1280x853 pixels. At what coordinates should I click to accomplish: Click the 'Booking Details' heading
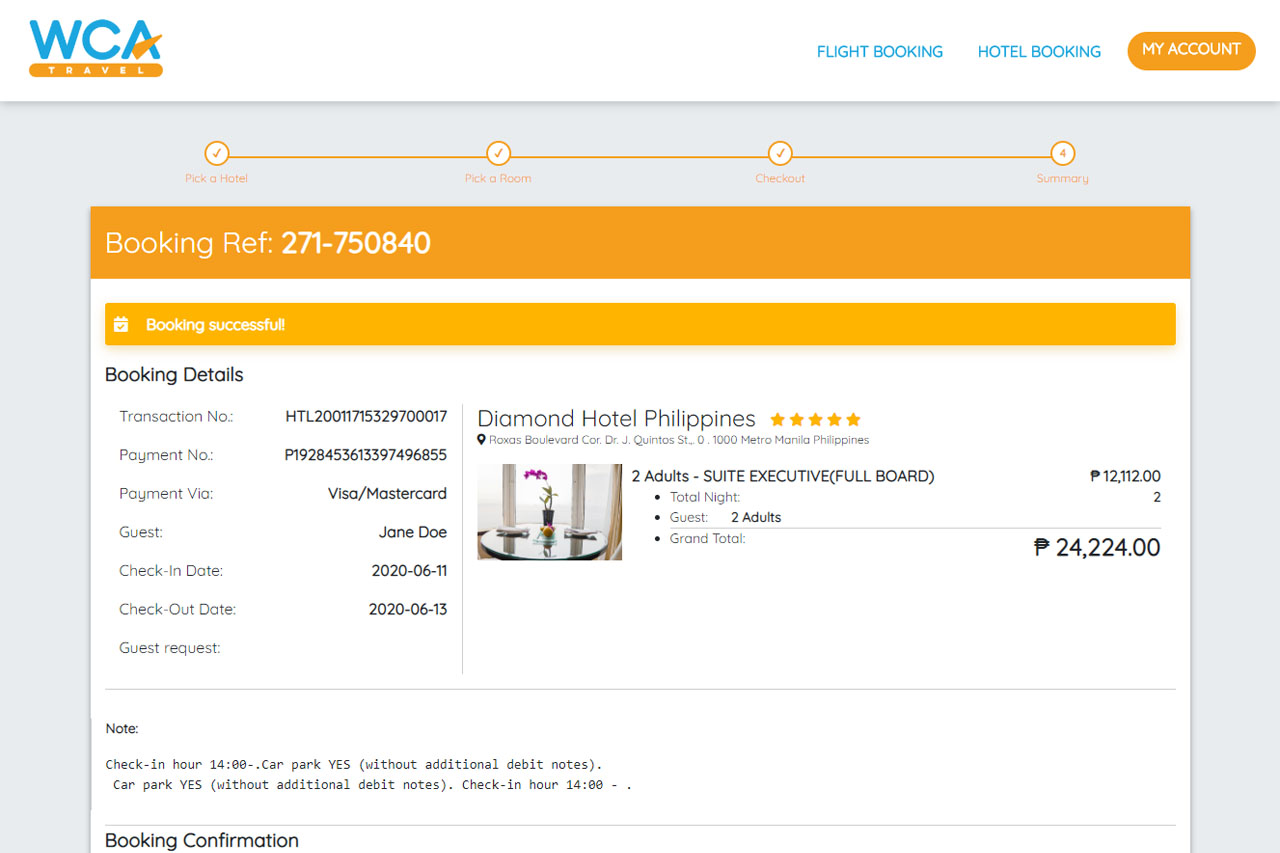[174, 375]
